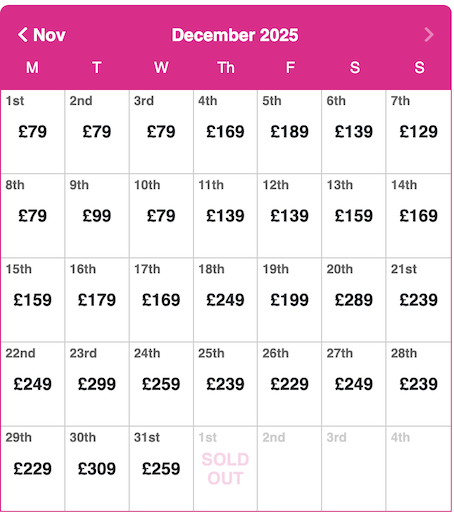Select the 16th at £179
Viewport: 454px width, 520px height.
[97, 300]
